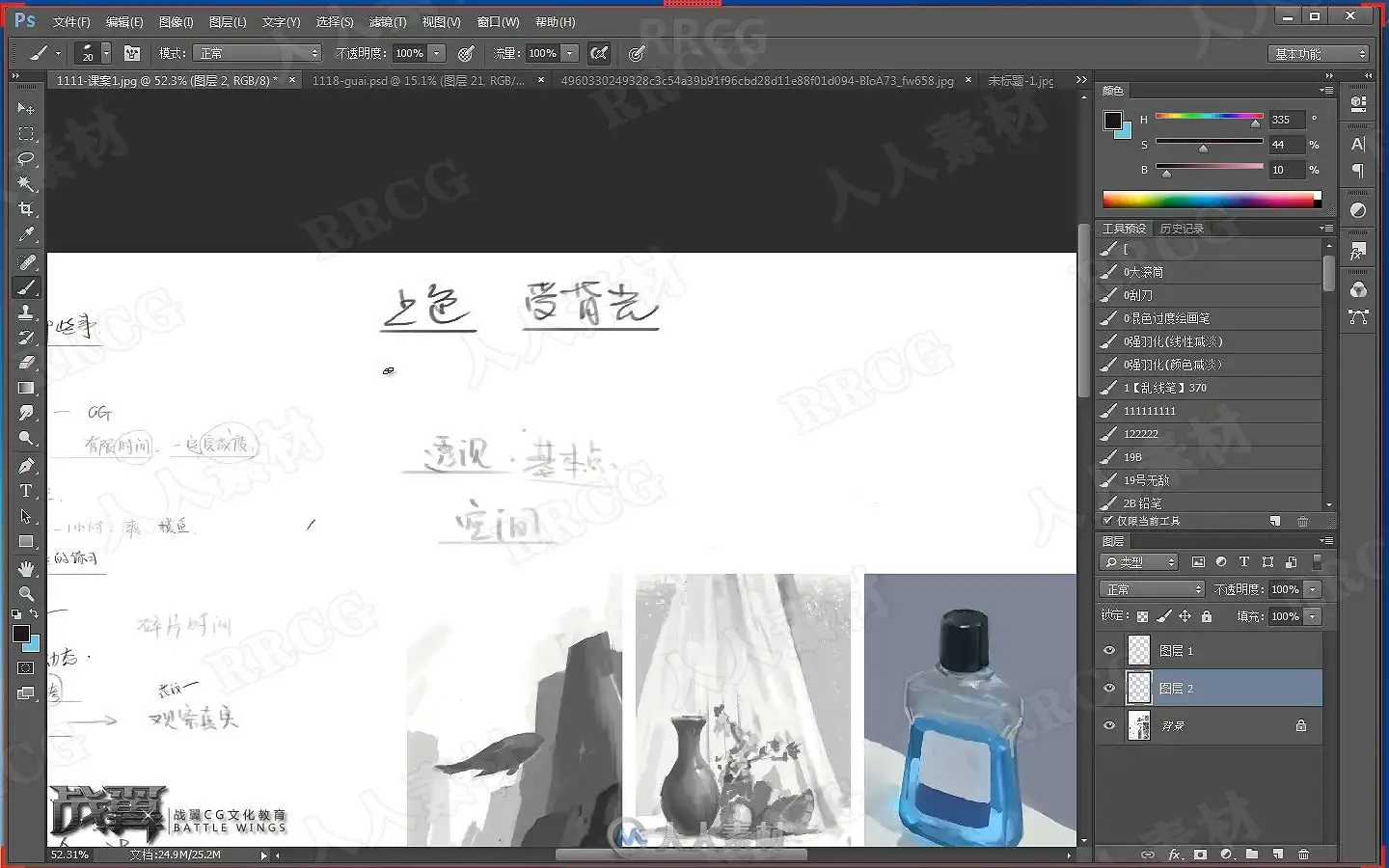Toggle layer filtering switch

[x=1317, y=562]
